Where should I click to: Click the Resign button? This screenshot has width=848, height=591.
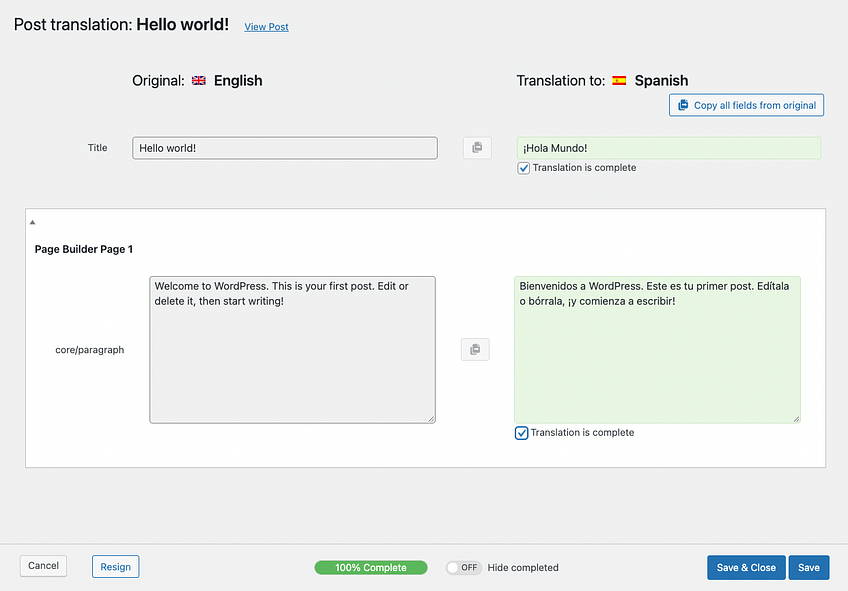115,567
